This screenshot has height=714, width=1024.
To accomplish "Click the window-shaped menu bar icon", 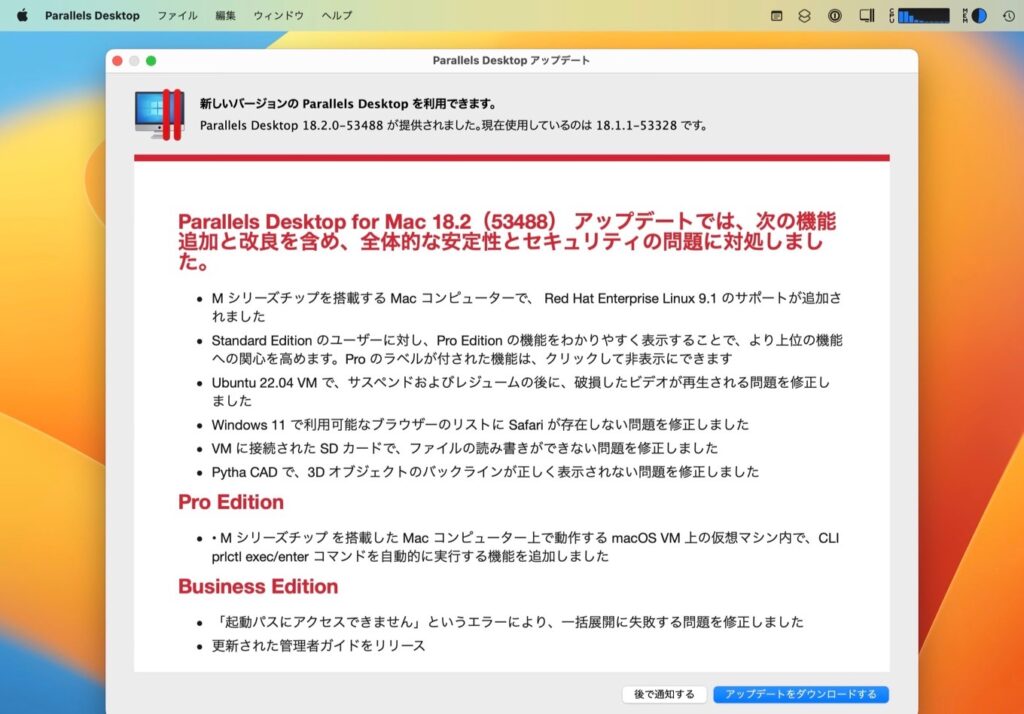I will pos(776,16).
